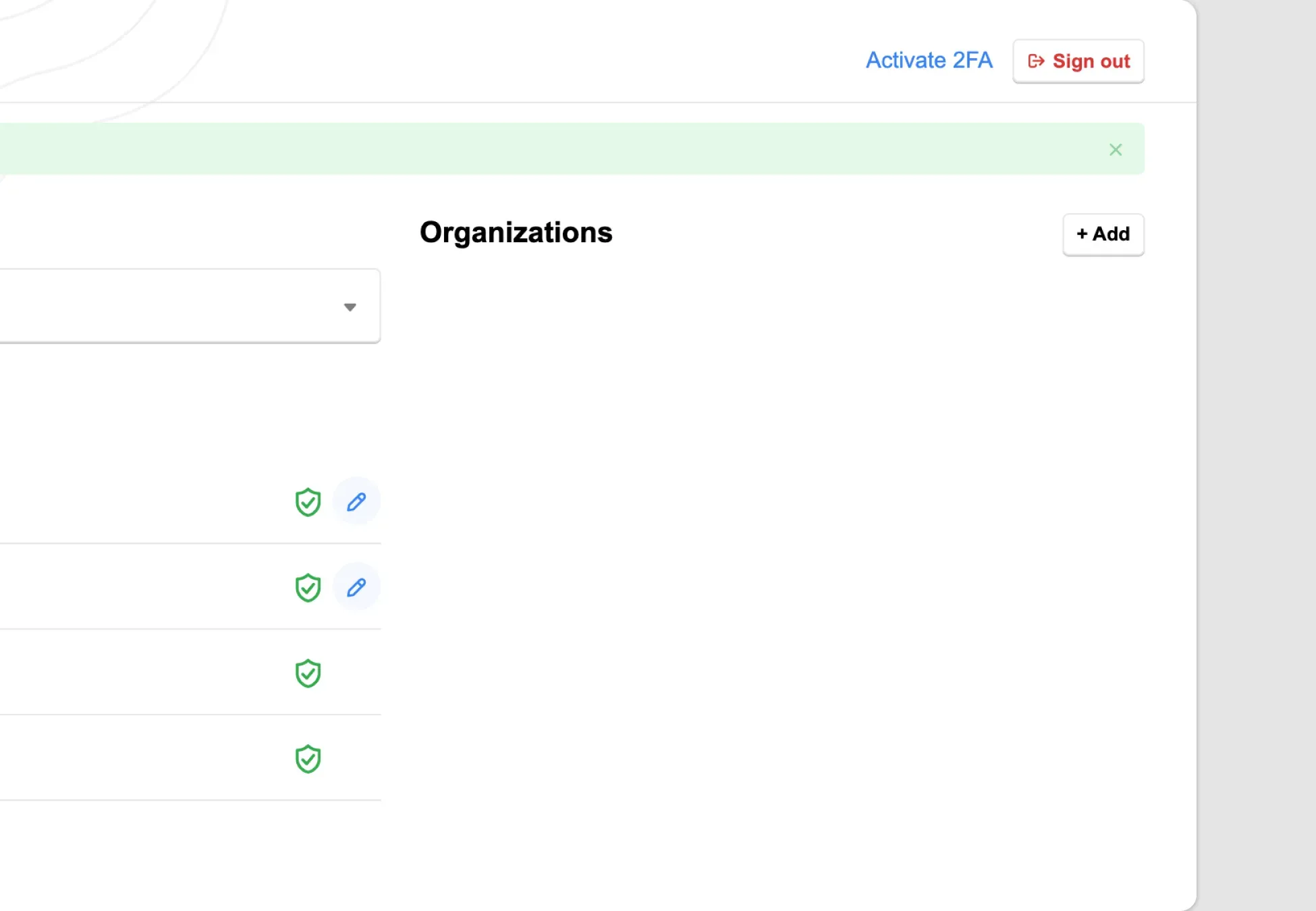
Task: Edit the first row with pencil icon
Action: pos(356,501)
